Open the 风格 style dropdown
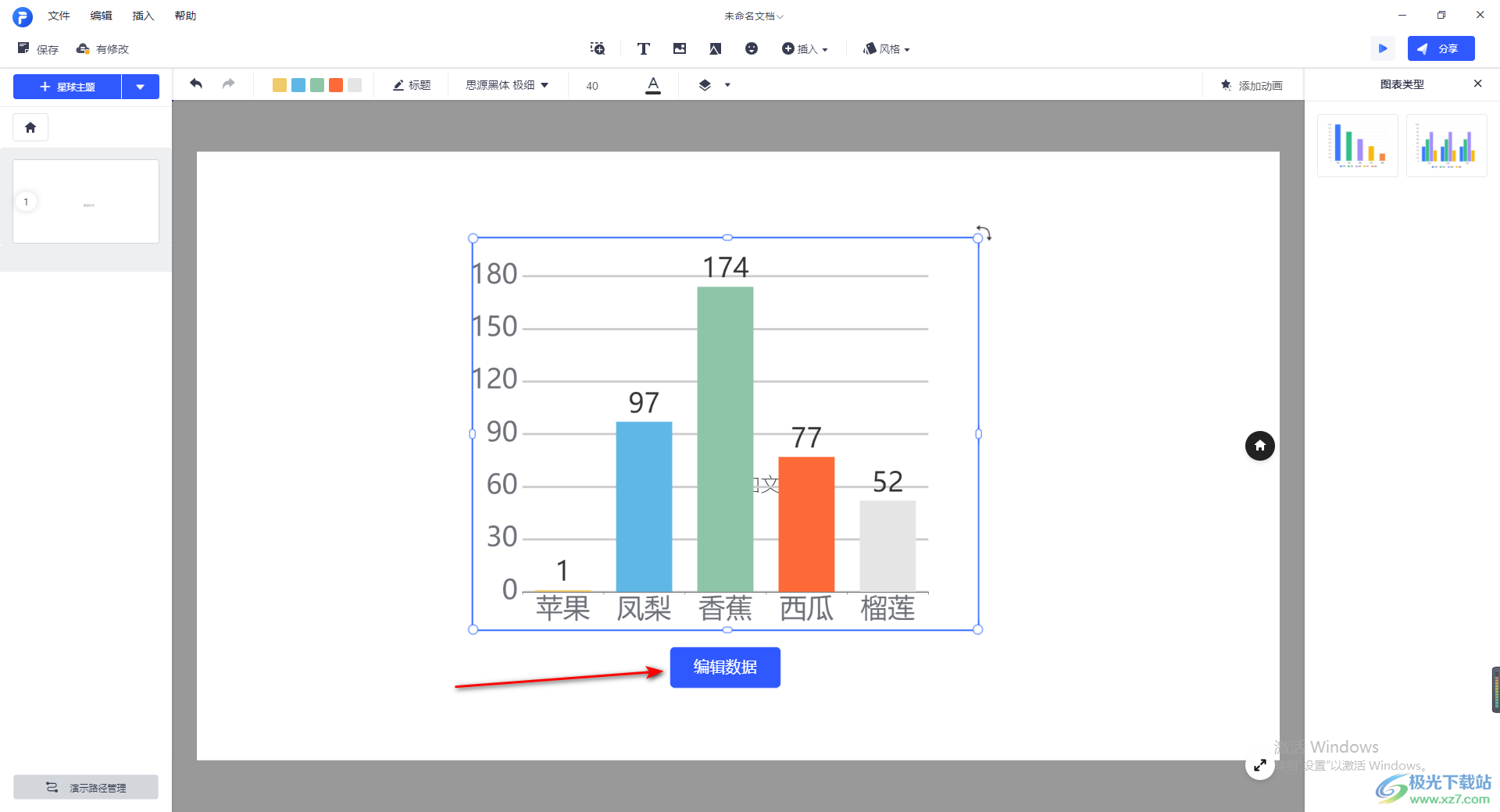Screen dimensions: 1500x812 tap(887, 48)
